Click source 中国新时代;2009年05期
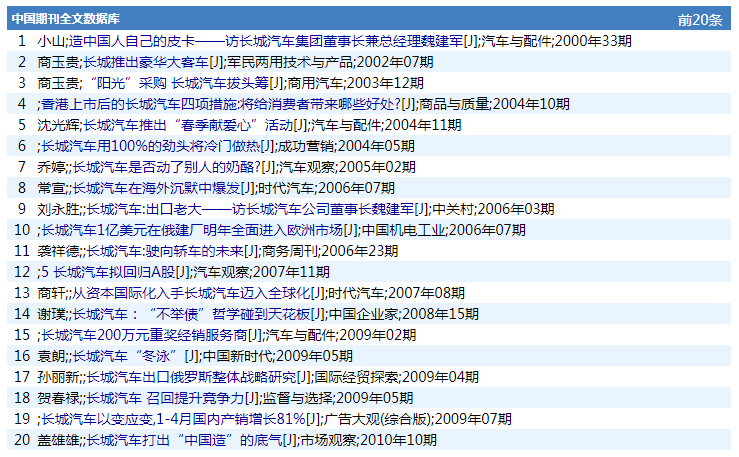Image resolution: width=739 pixels, height=457 pixels. pyautogui.click(x=277, y=356)
